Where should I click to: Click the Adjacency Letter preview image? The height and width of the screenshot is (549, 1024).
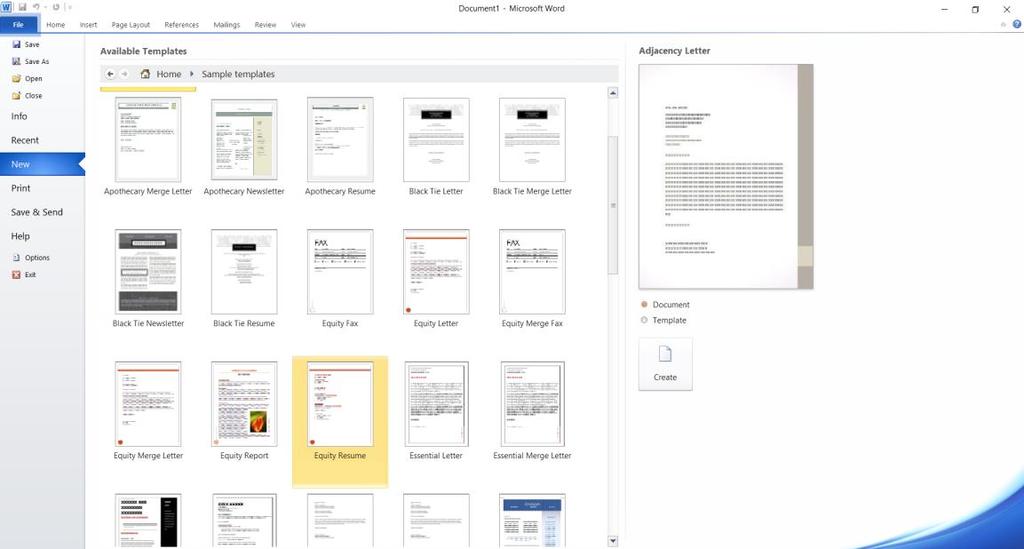coord(726,176)
